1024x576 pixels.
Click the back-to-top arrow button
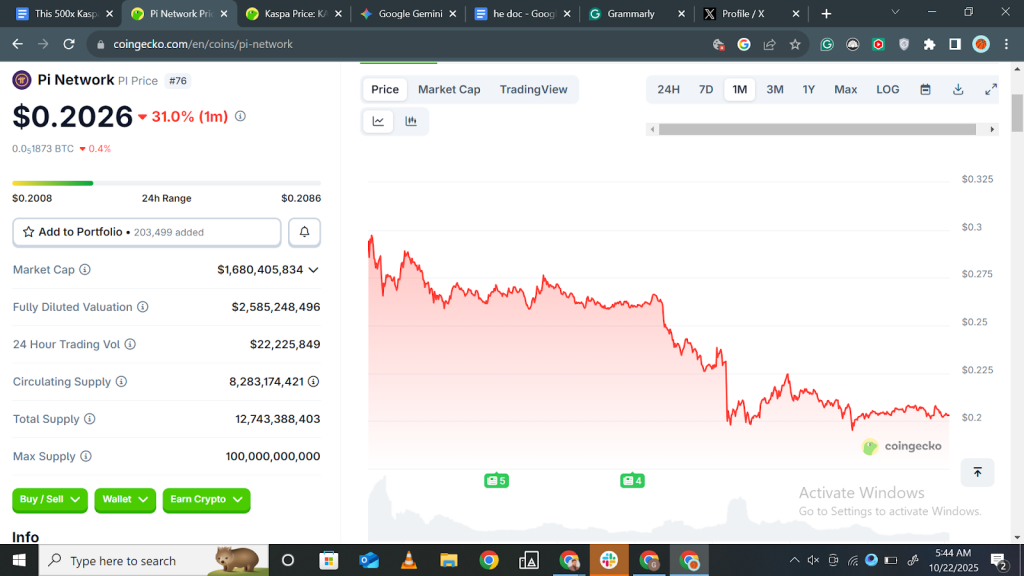pyautogui.click(x=977, y=472)
